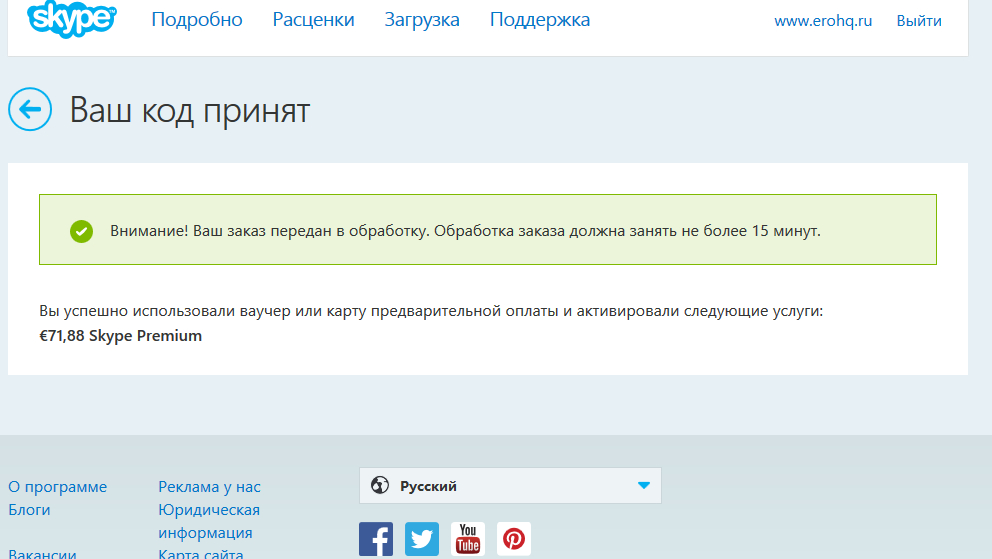
Task: Open the Блоги footer link
Action: (29, 510)
